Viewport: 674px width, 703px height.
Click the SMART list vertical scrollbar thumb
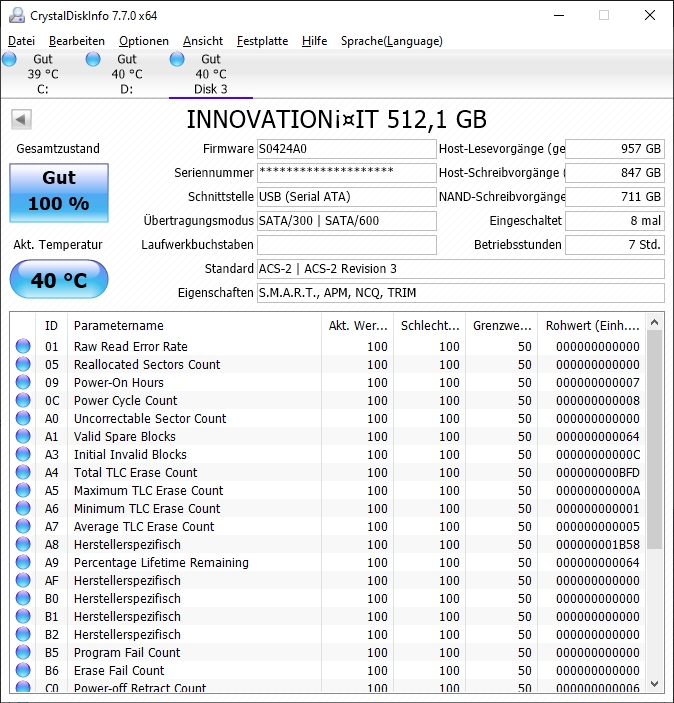pos(654,439)
